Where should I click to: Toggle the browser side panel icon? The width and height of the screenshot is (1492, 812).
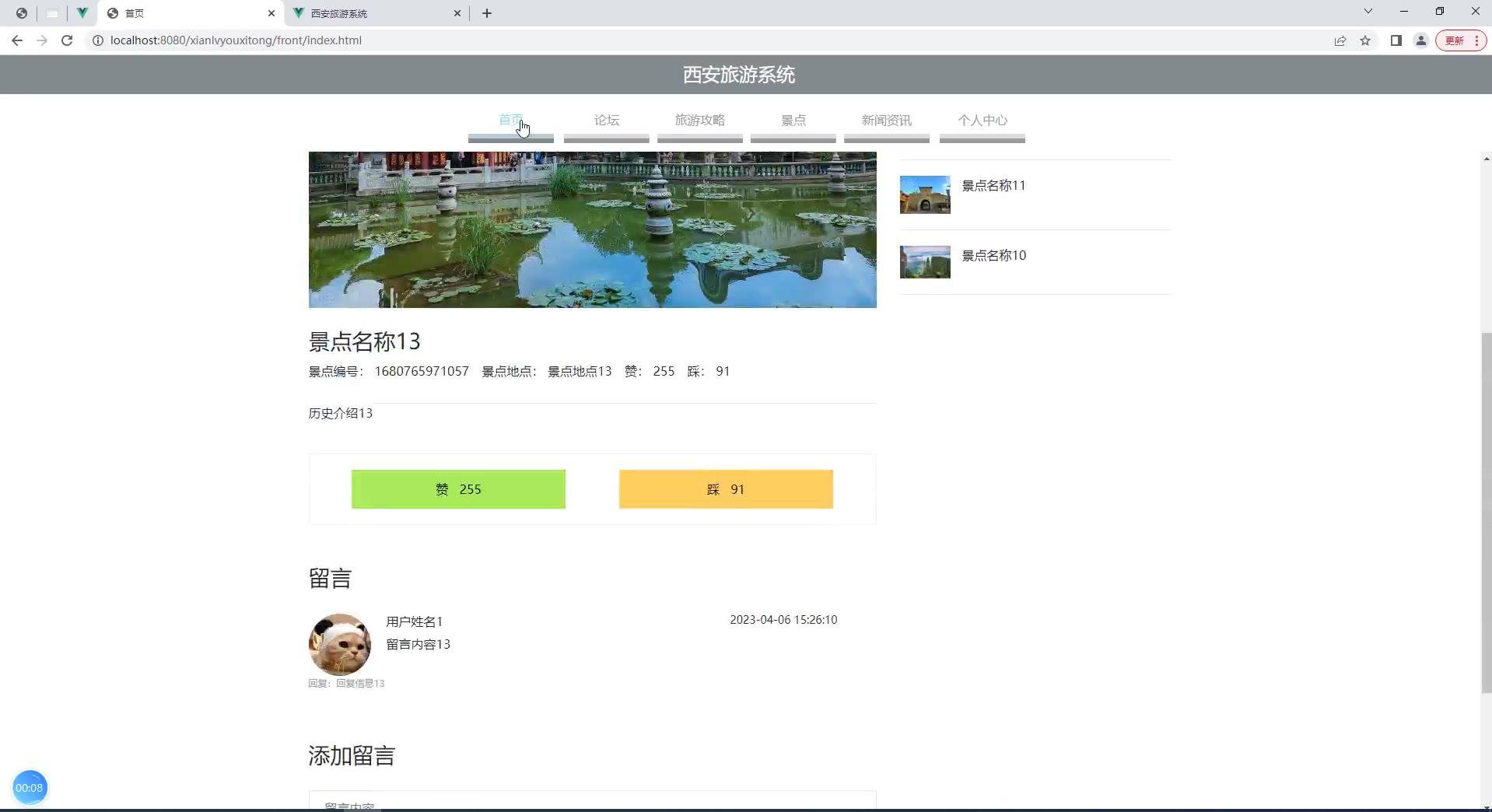coord(1396,40)
